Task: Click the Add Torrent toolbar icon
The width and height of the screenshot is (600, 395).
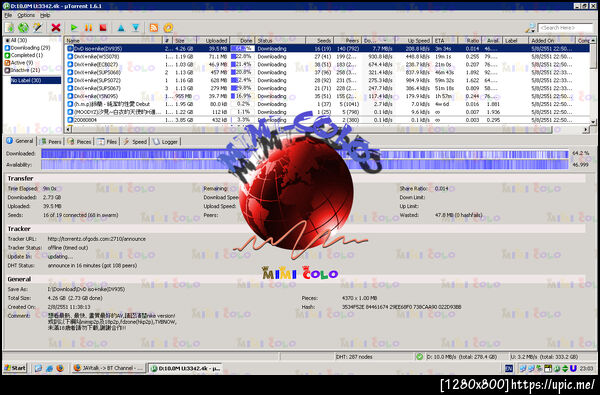Action: pyautogui.click(x=10, y=28)
